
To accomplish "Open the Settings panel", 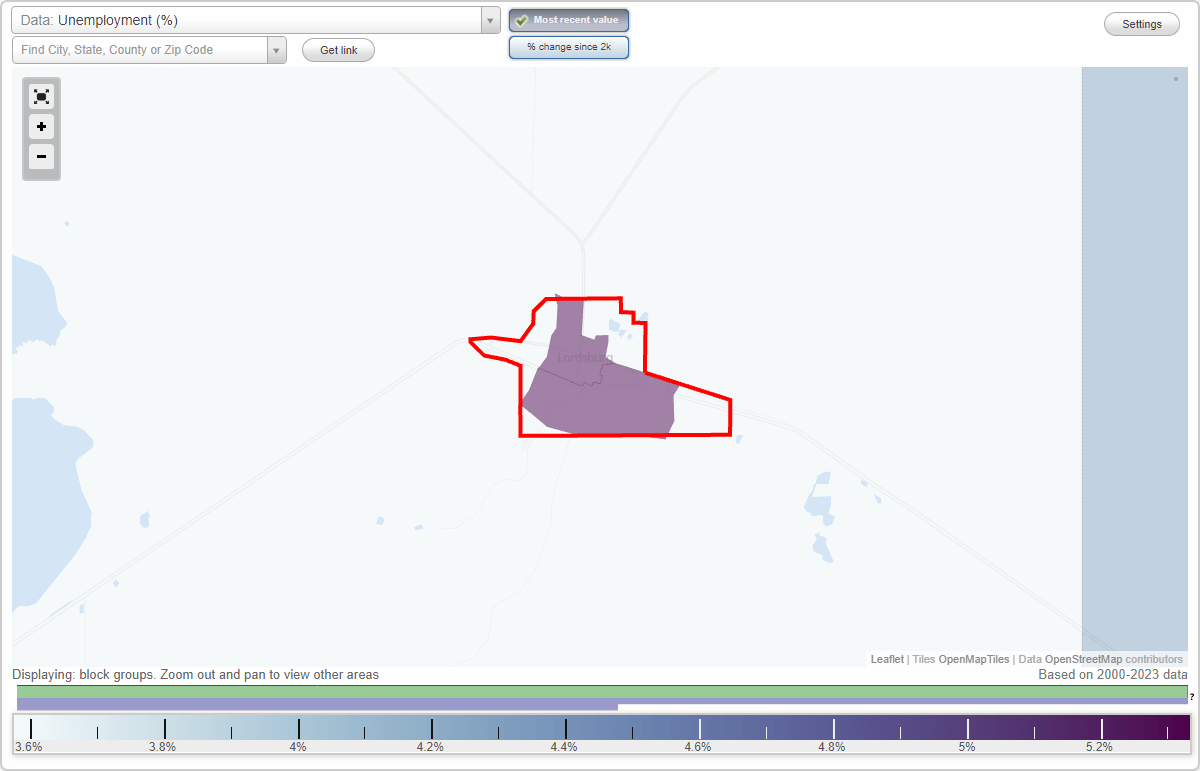I will (x=1141, y=23).
